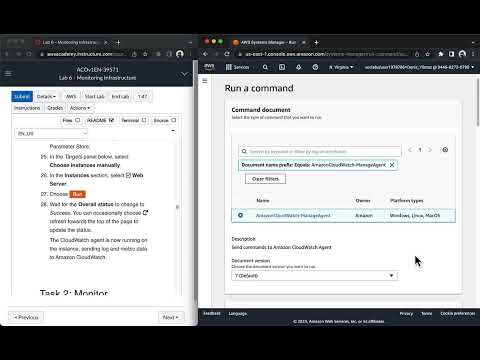Go to next page of documents
480x360 pixels.
point(430,150)
